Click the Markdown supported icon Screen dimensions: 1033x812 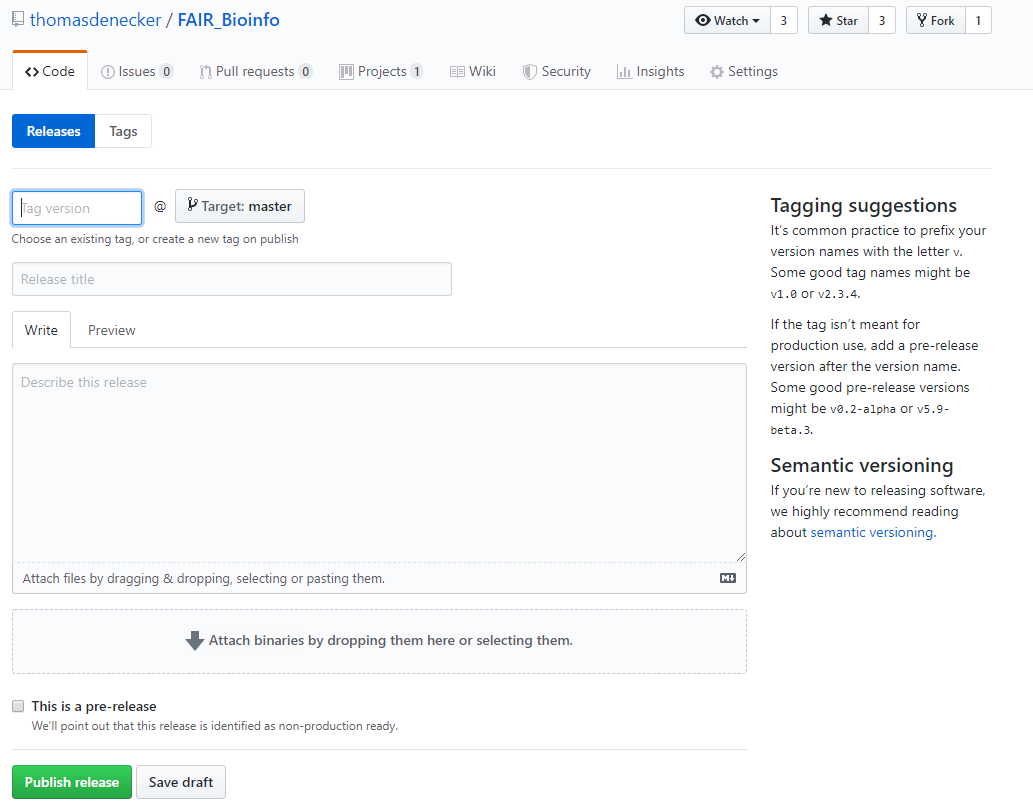pos(727,578)
